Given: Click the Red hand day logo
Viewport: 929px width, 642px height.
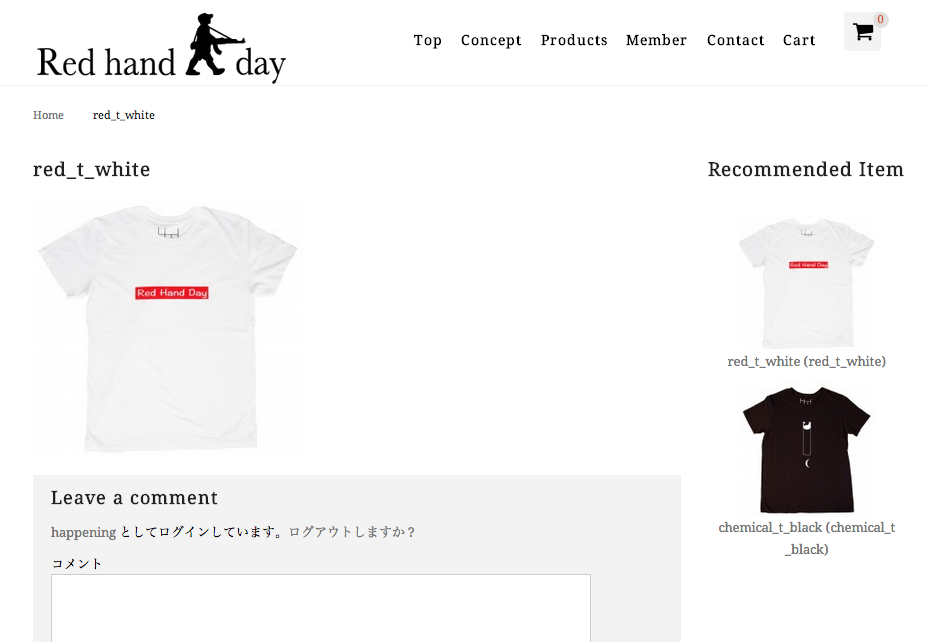Looking at the screenshot, I should [x=161, y=49].
